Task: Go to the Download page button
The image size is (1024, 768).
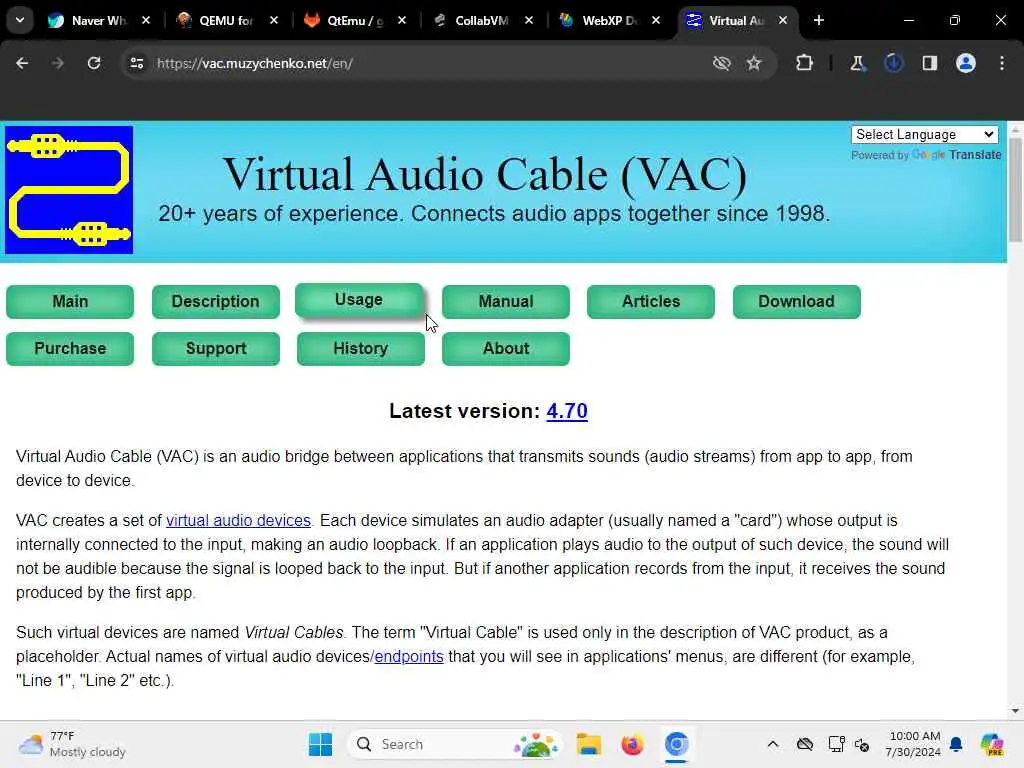Action: click(796, 302)
